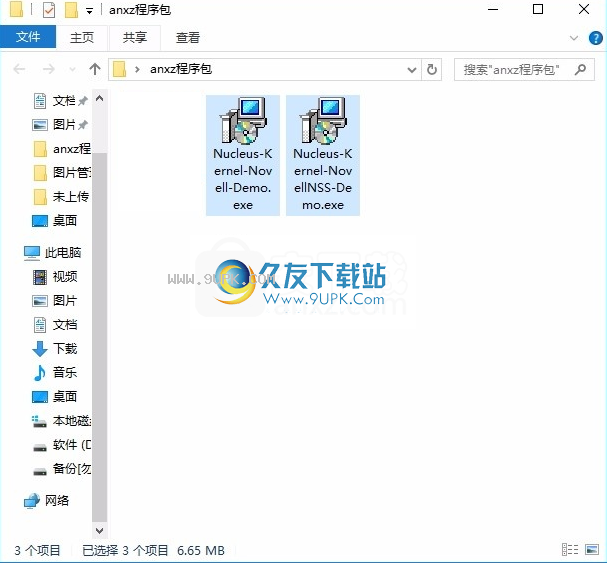The image size is (607, 564).
Task: Click the Properties checkmark icon in title bar
Action: (49, 10)
